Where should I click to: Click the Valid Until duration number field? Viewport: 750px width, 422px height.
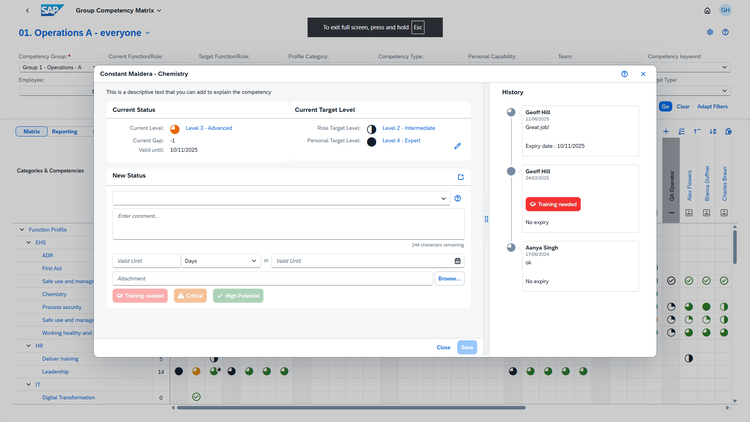point(146,261)
